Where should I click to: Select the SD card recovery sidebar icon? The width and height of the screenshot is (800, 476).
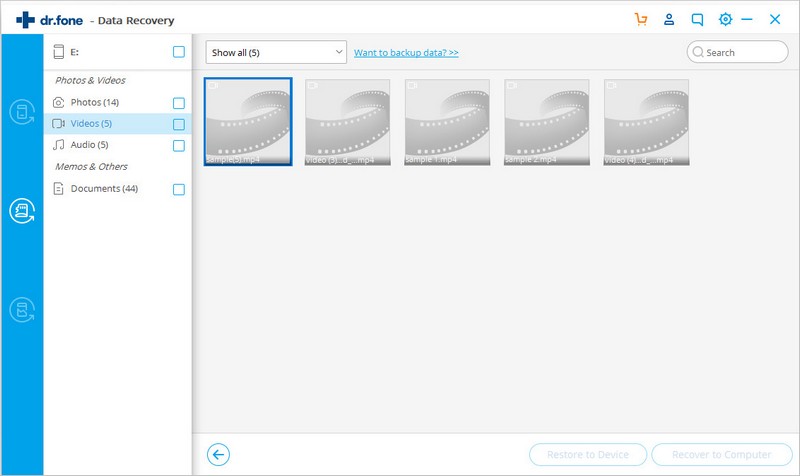tap(22, 211)
